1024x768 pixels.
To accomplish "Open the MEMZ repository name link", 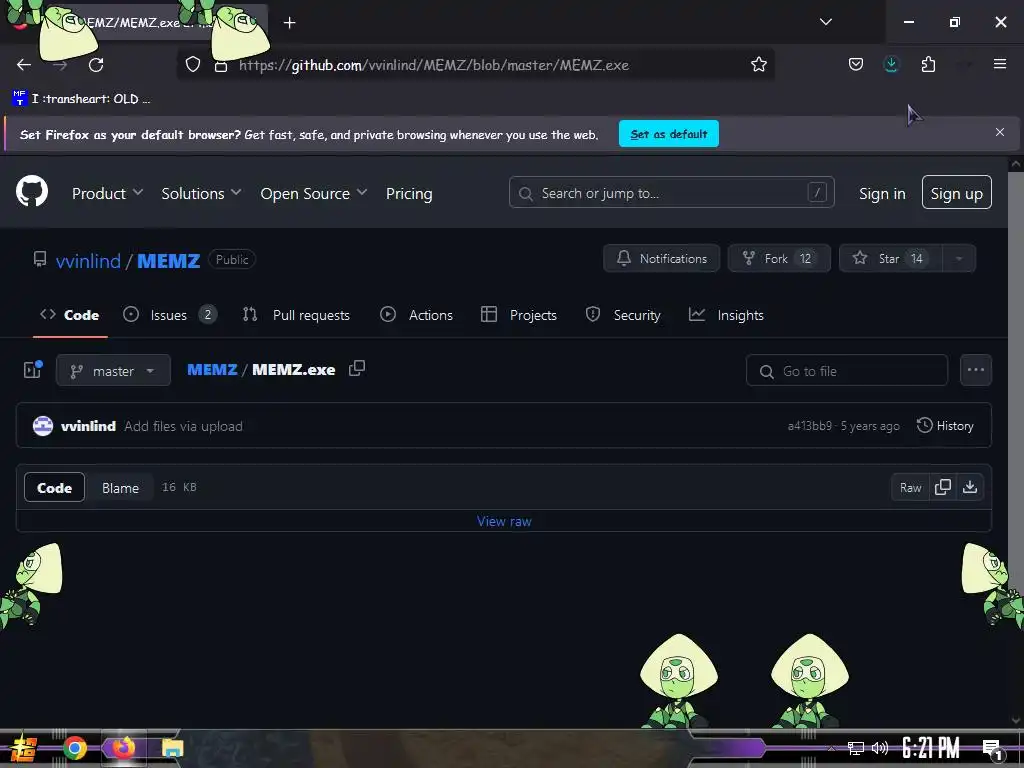I will click(168, 261).
